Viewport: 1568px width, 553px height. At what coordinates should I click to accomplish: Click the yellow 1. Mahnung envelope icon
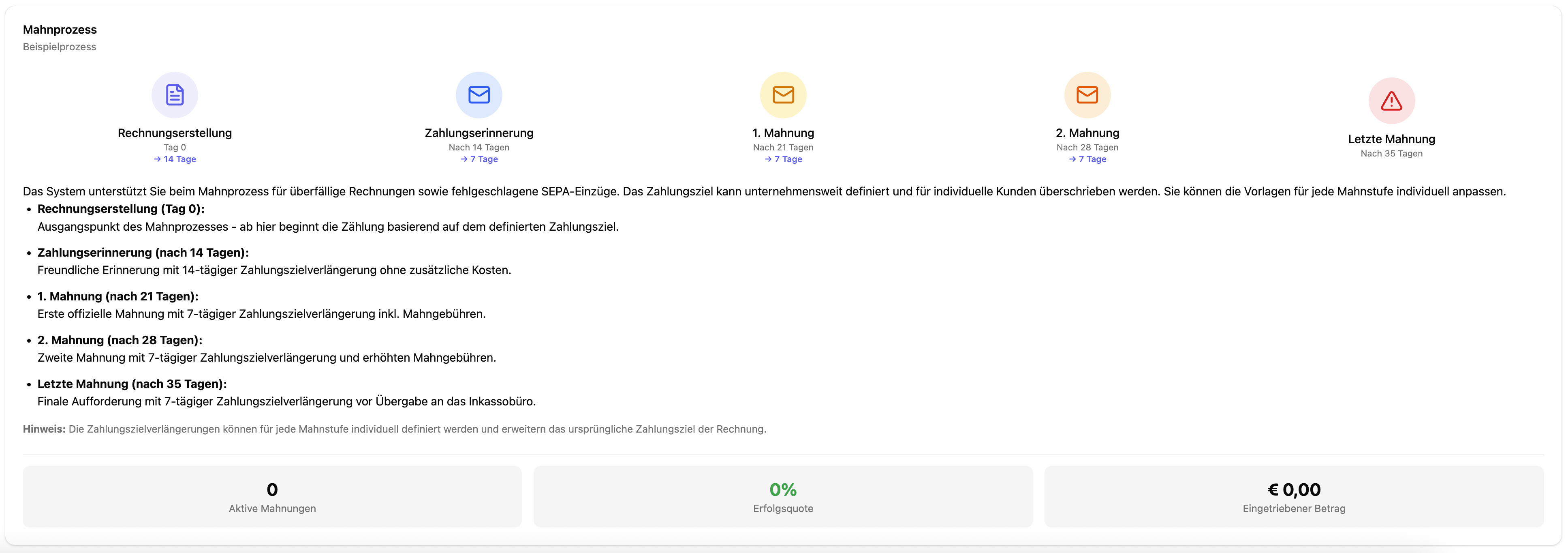[783, 95]
